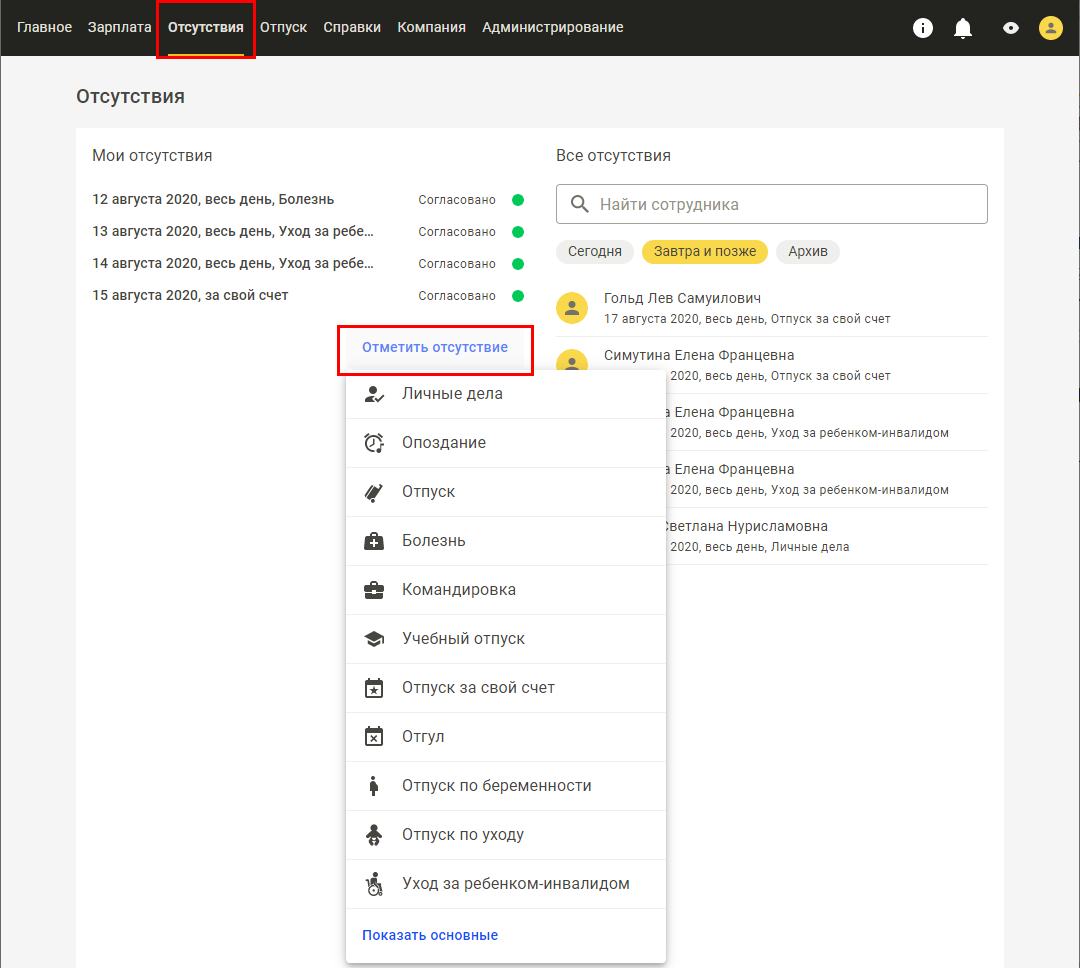The image size is (1080, 968).
Task: Open the user profile avatar menu
Action: pyautogui.click(x=1050, y=28)
